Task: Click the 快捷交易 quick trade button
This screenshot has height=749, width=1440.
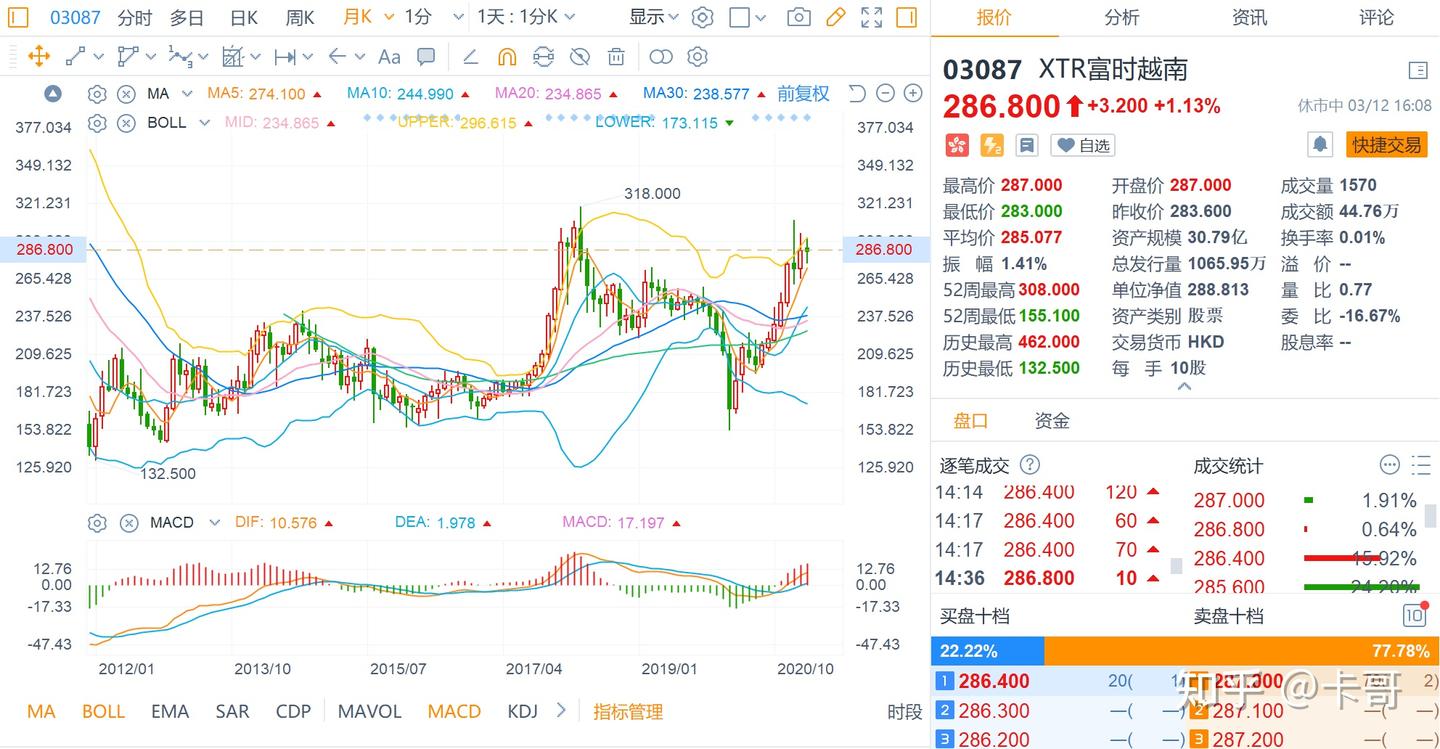Action: click(1386, 145)
